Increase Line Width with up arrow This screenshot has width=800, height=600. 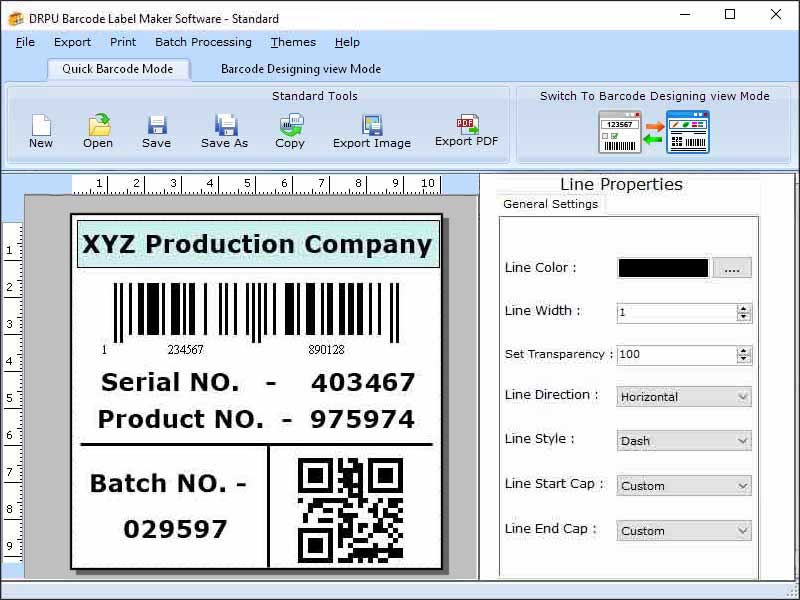pos(744,309)
